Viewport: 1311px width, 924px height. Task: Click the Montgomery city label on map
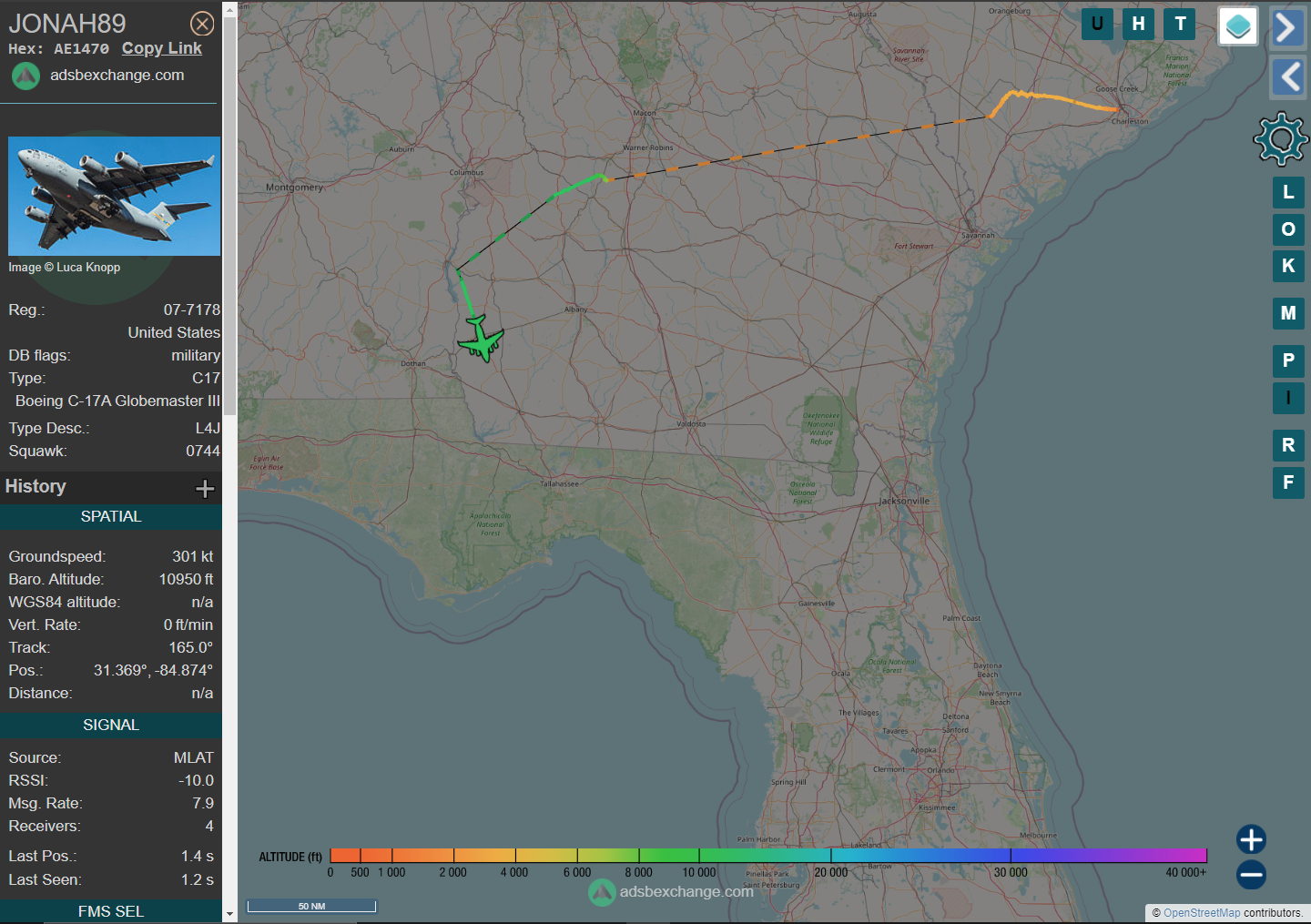pyautogui.click(x=294, y=188)
